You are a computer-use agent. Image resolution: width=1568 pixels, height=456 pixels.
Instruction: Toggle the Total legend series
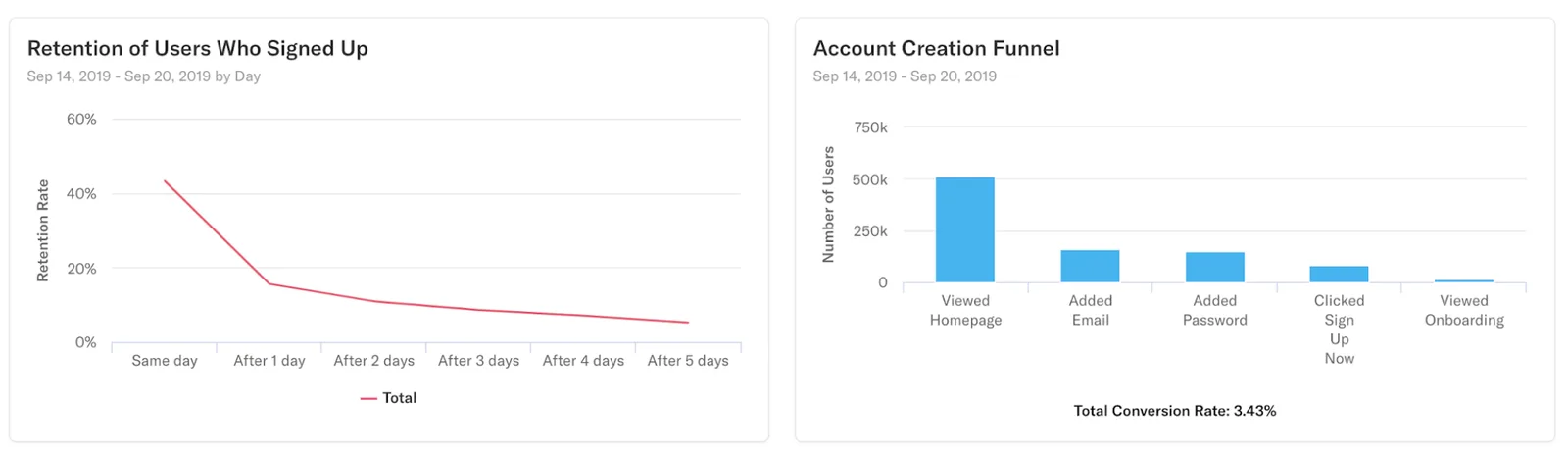(388, 398)
